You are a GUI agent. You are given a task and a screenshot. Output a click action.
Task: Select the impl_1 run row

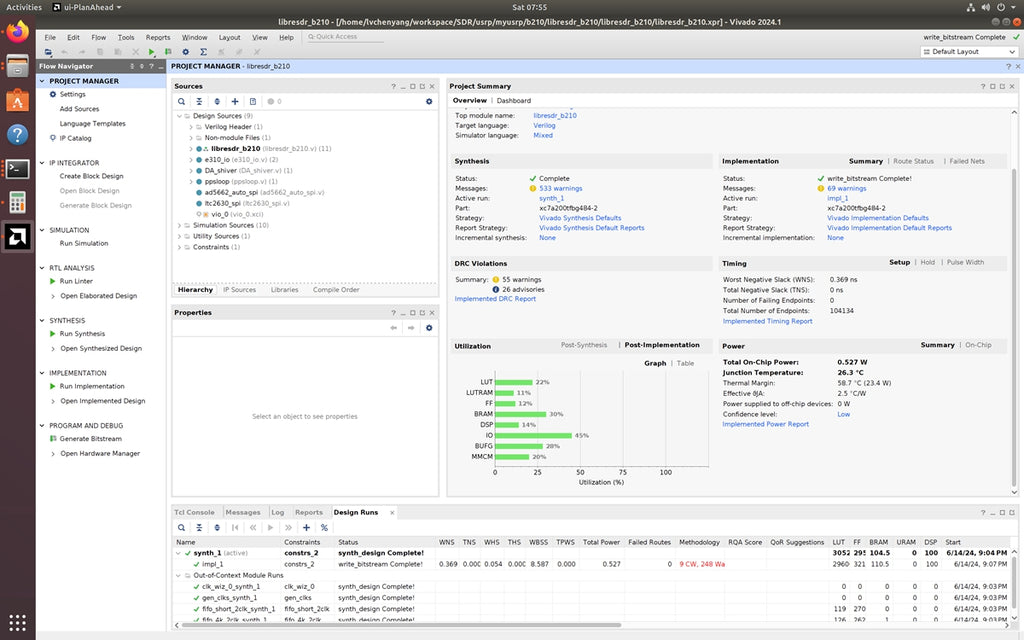point(591,564)
